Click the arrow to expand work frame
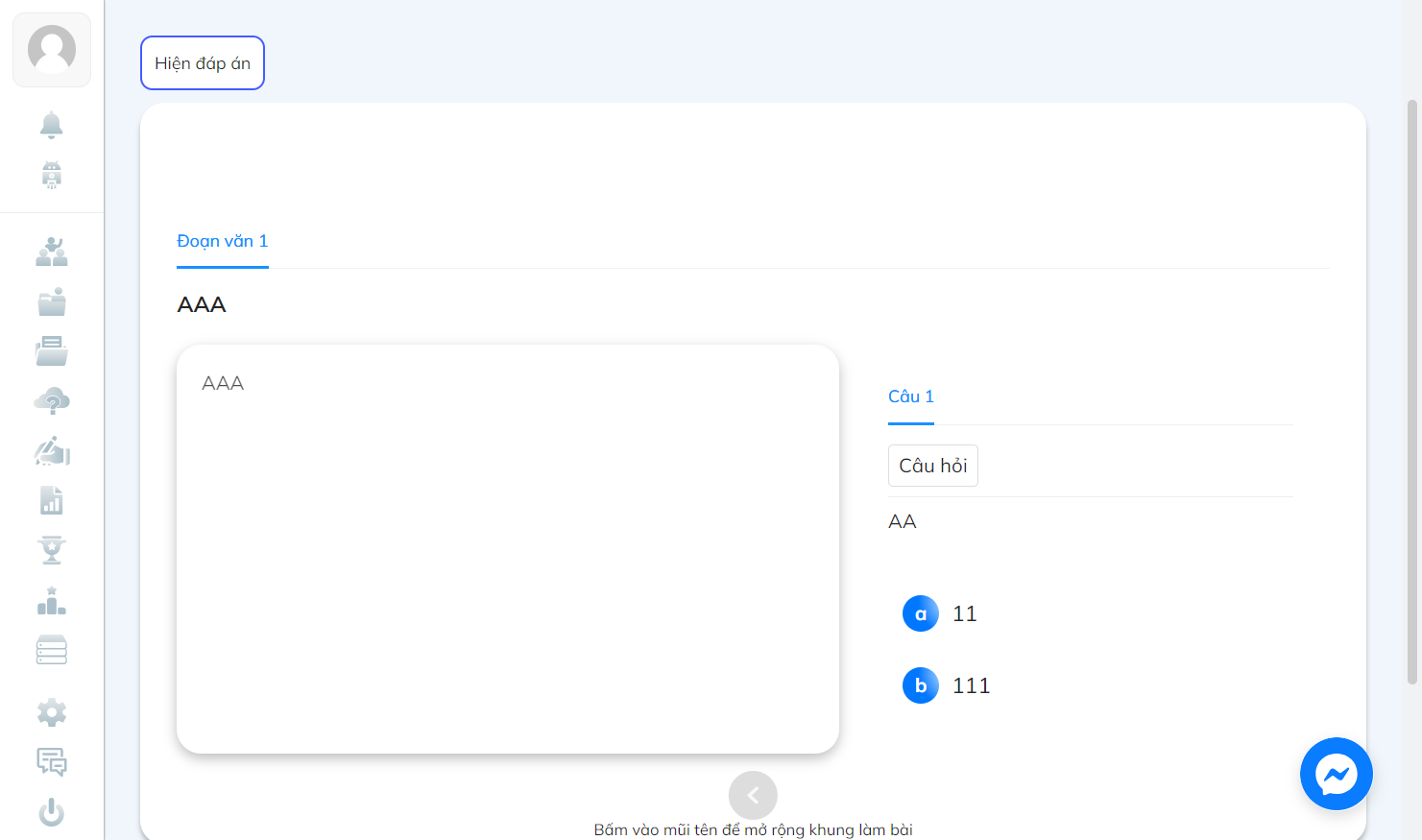This screenshot has width=1422, height=840. 753,795
